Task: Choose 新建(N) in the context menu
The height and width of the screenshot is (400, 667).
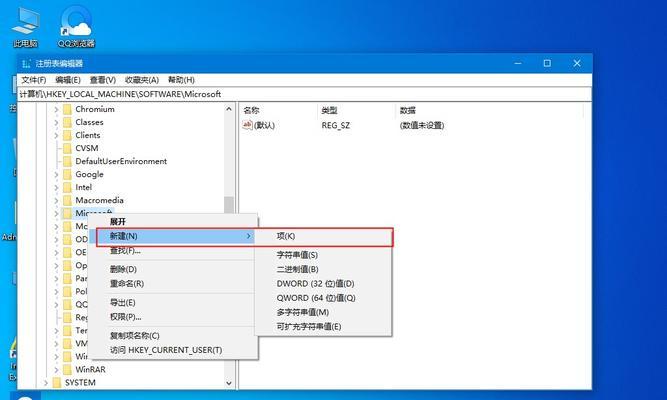Action: click(173, 236)
